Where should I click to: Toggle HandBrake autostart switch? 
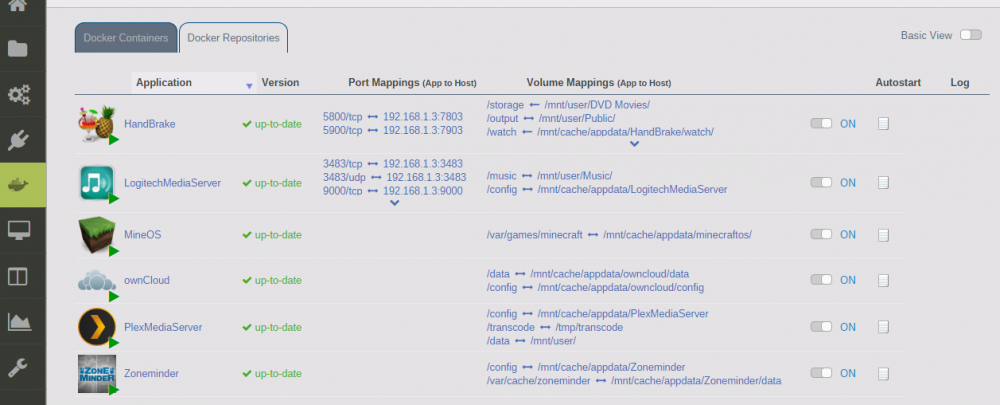click(821, 124)
